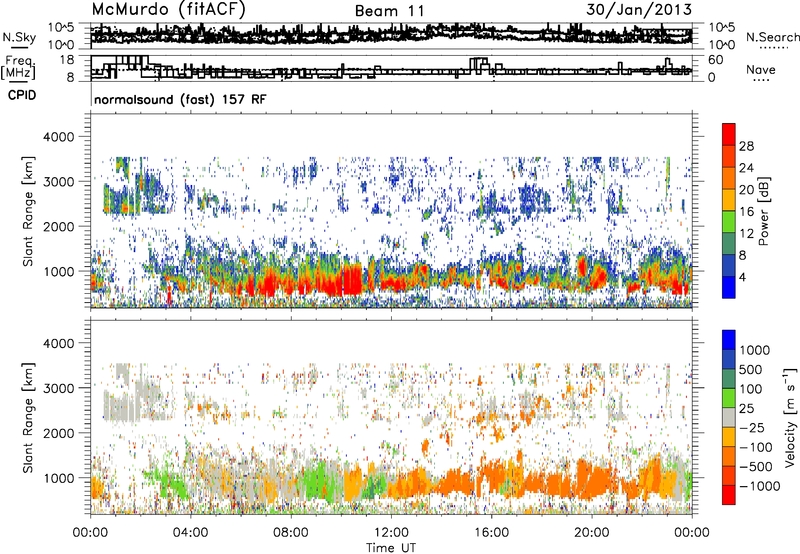
Task: Click the Velocity [m s-1] colorbar title
Action: pos(790,417)
